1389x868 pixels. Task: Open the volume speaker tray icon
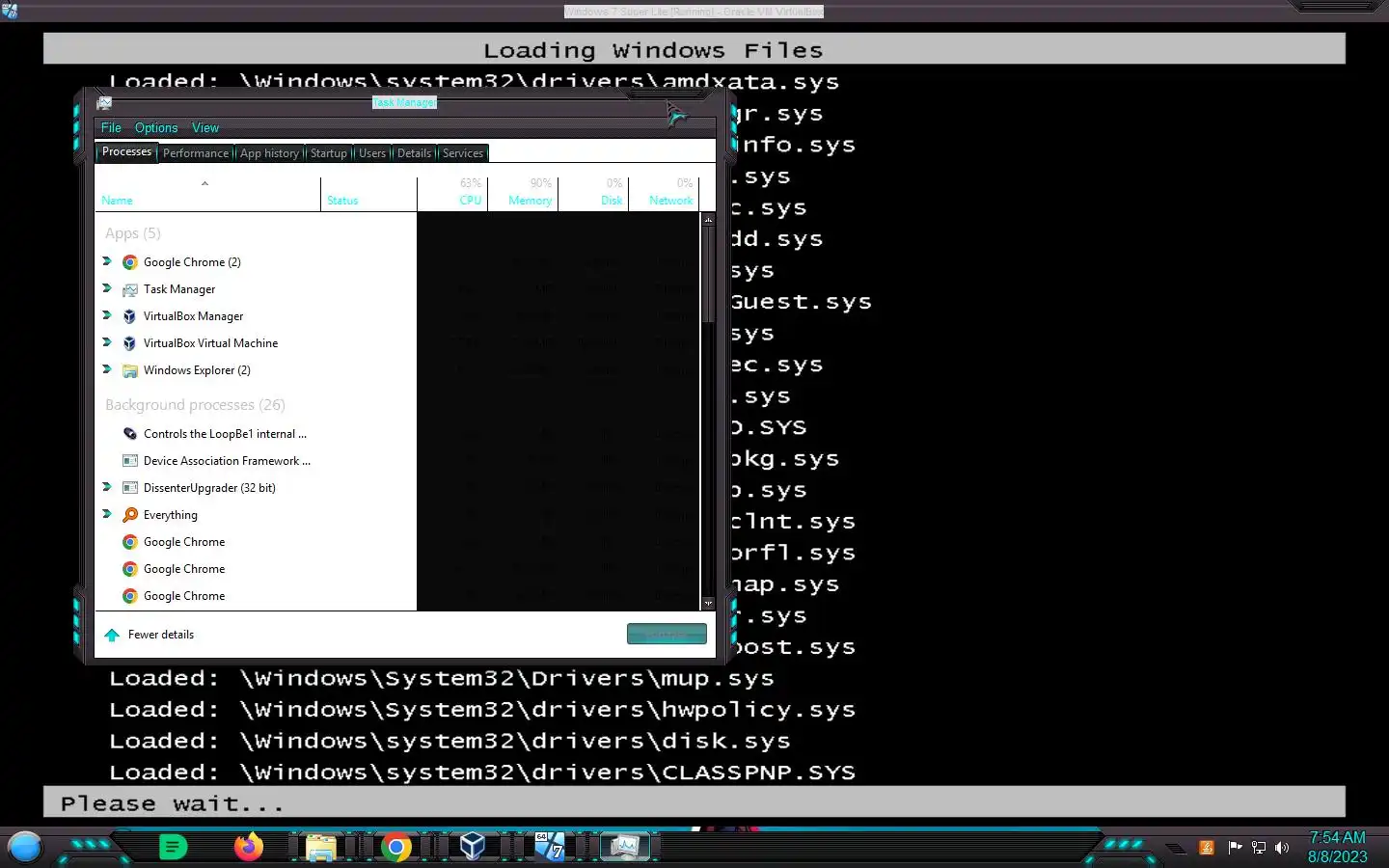[x=1282, y=848]
